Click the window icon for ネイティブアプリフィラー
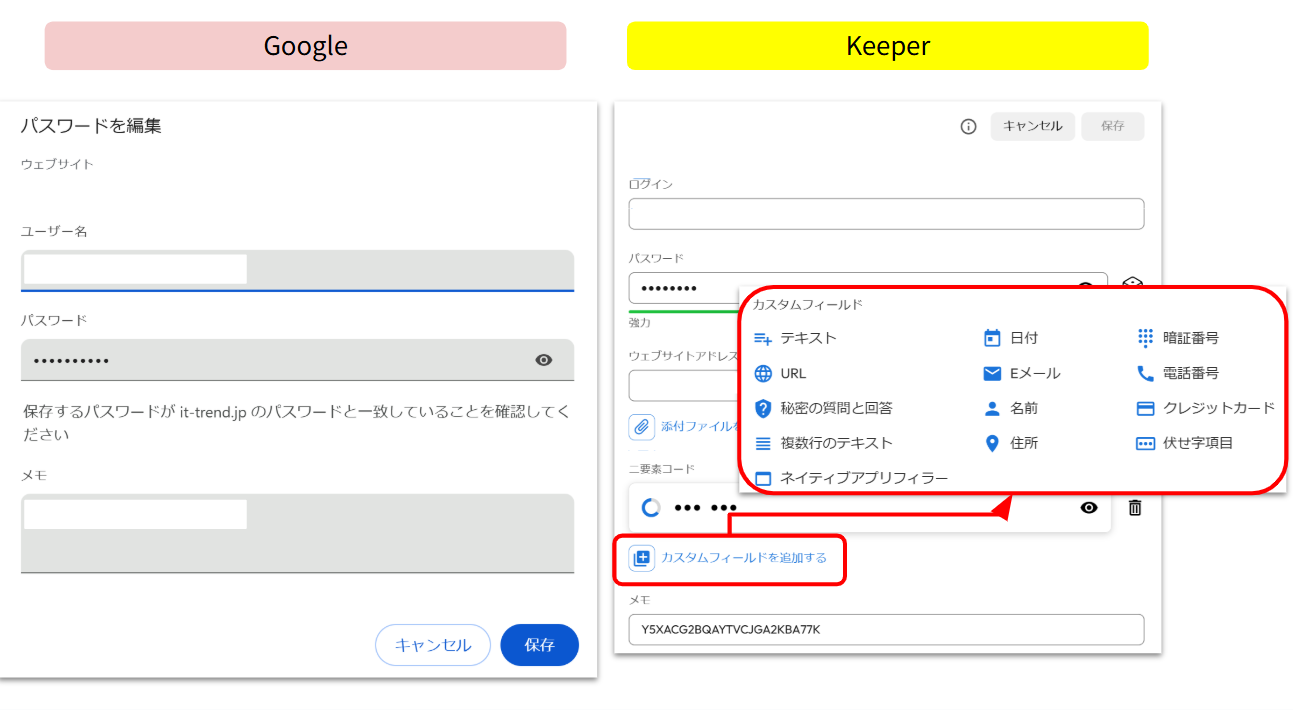Screen dimensions: 1293x710 coord(763,478)
